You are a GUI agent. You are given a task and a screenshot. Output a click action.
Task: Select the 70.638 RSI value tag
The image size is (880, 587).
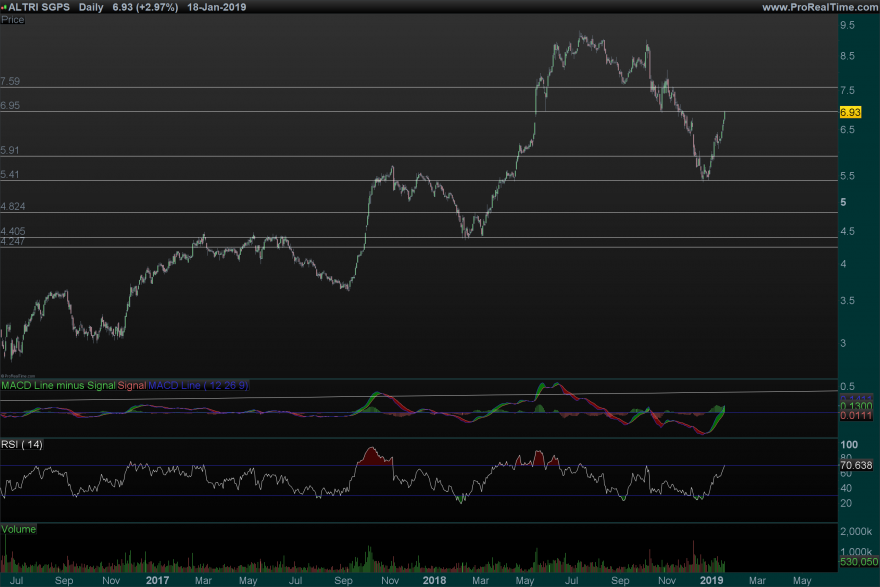point(855,465)
